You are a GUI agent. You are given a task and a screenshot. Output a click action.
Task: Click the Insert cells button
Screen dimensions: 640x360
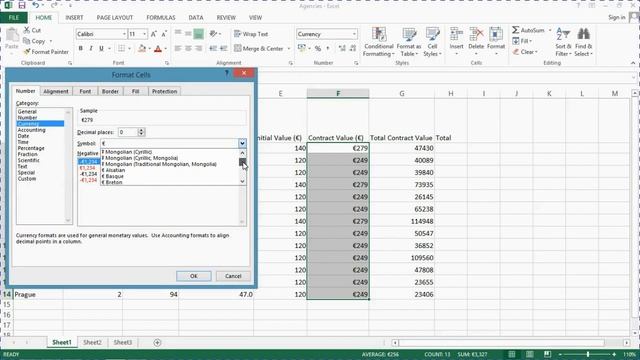click(x=456, y=42)
